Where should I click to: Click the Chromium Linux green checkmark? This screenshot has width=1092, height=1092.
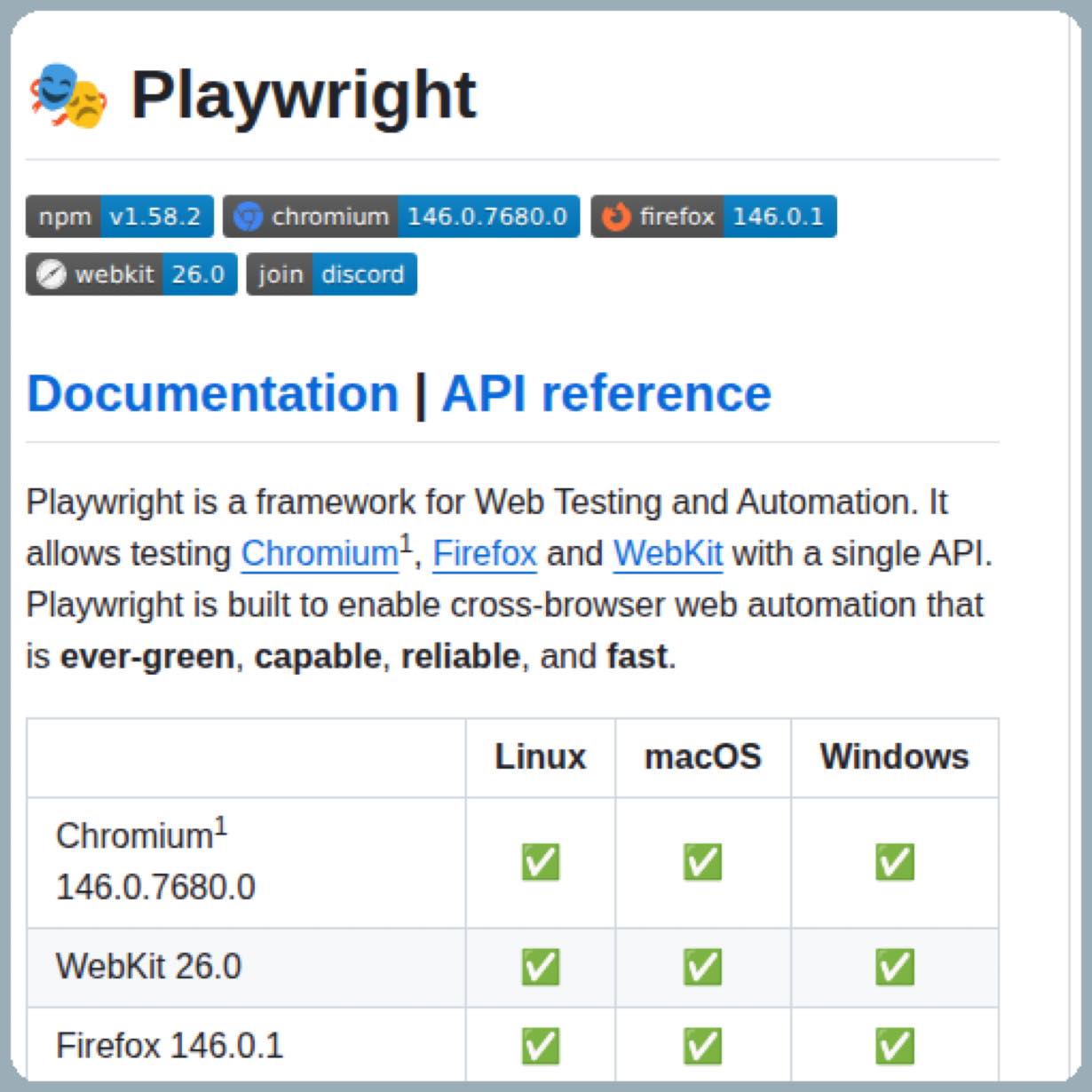(x=541, y=862)
